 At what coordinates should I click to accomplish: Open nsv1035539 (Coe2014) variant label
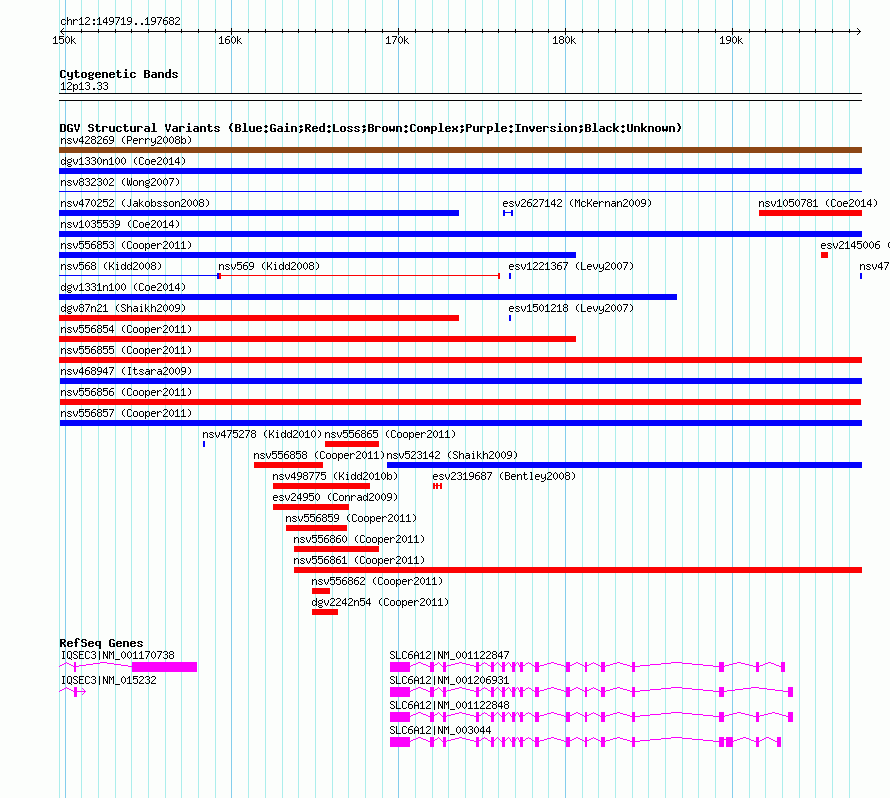click(x=120, y=224)
